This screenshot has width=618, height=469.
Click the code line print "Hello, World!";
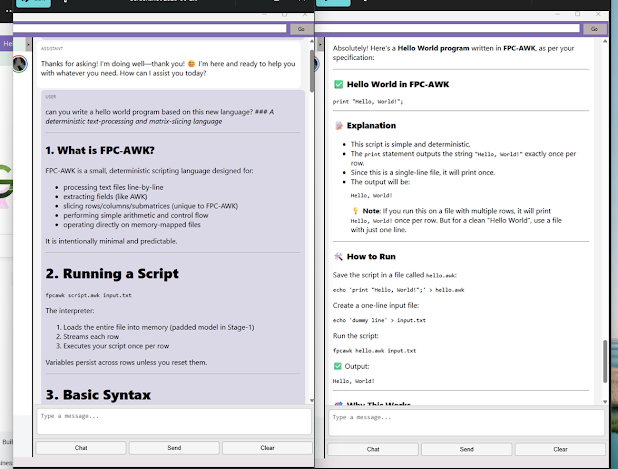[x=368, y=102]
